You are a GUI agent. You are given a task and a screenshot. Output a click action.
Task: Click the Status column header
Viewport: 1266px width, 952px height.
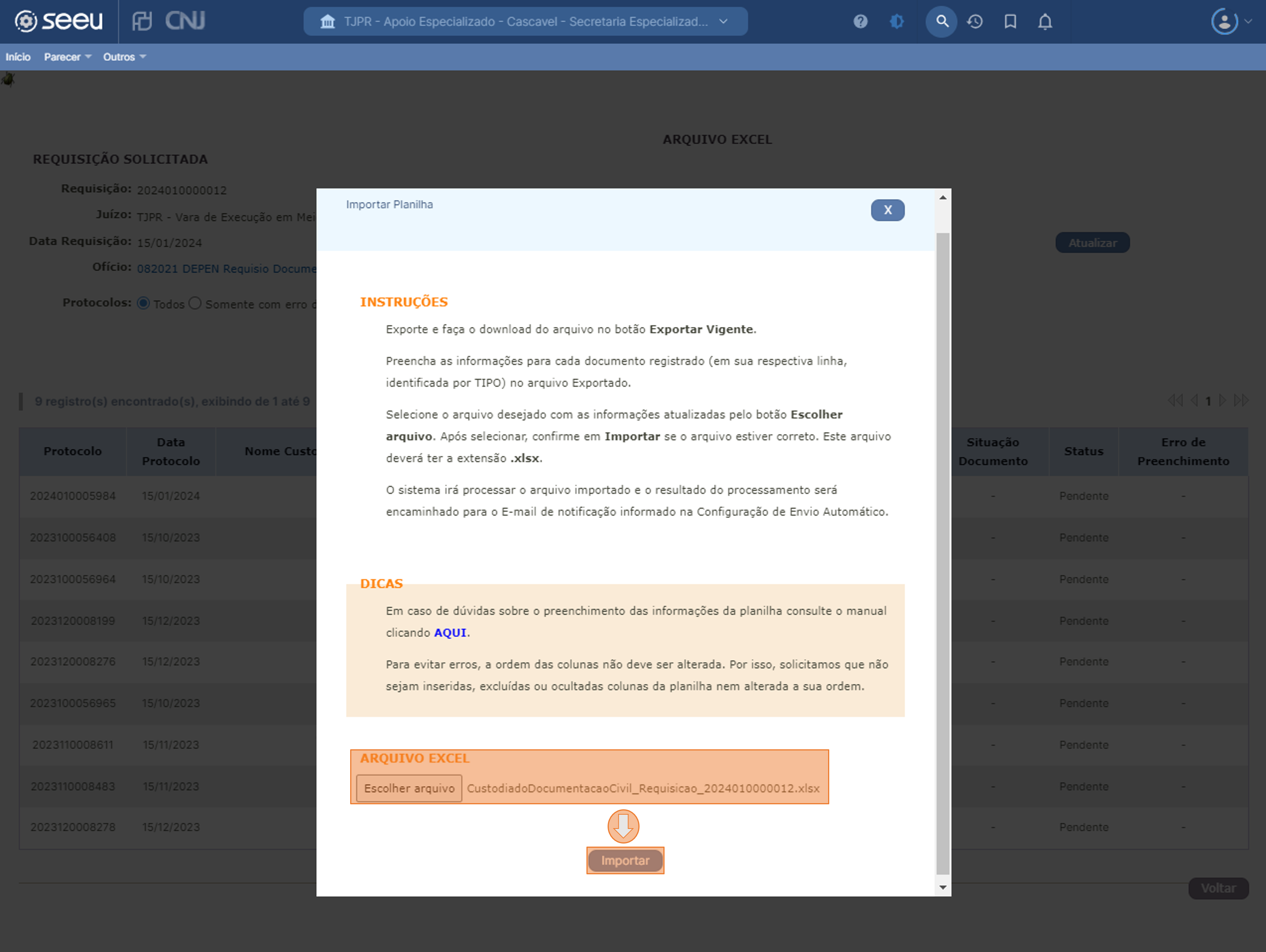coord(1084,452)
